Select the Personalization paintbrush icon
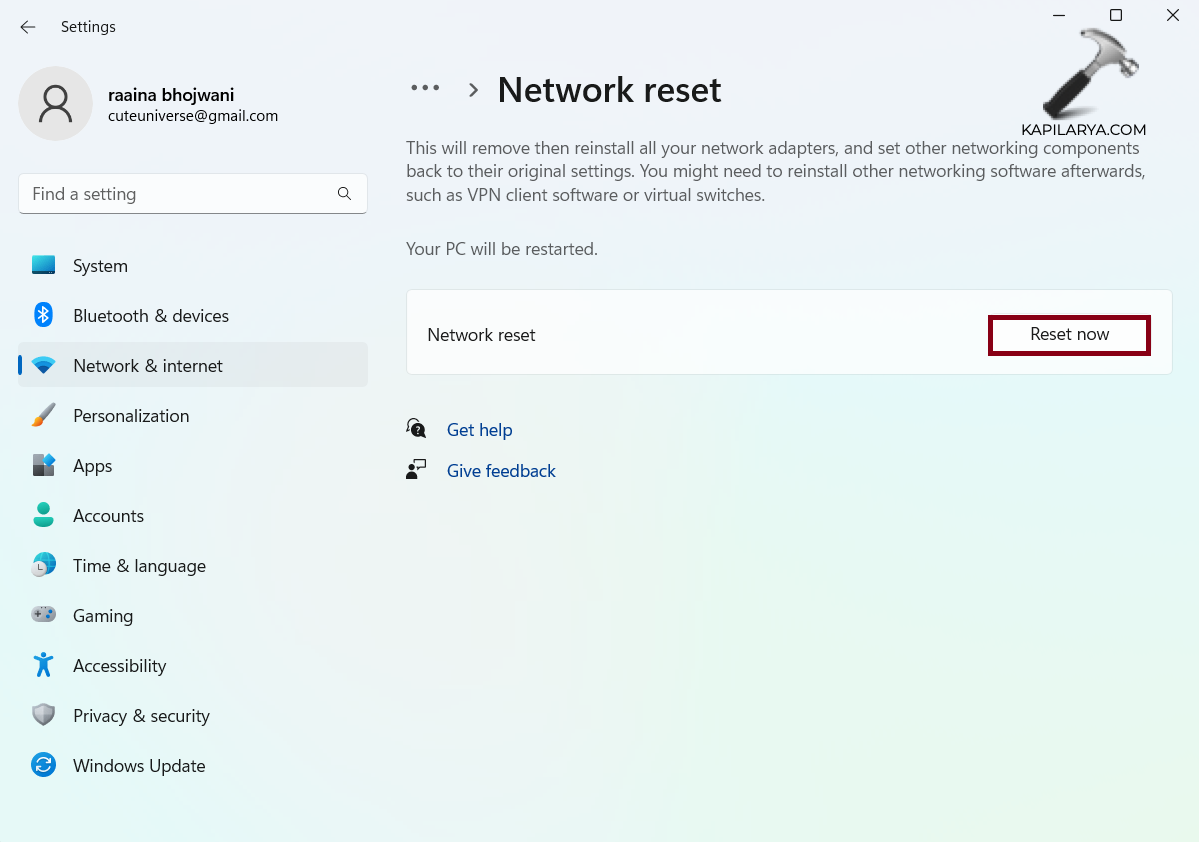This screenshot has width=1199, height=842. pyautogui.click(x=43, y=416)
